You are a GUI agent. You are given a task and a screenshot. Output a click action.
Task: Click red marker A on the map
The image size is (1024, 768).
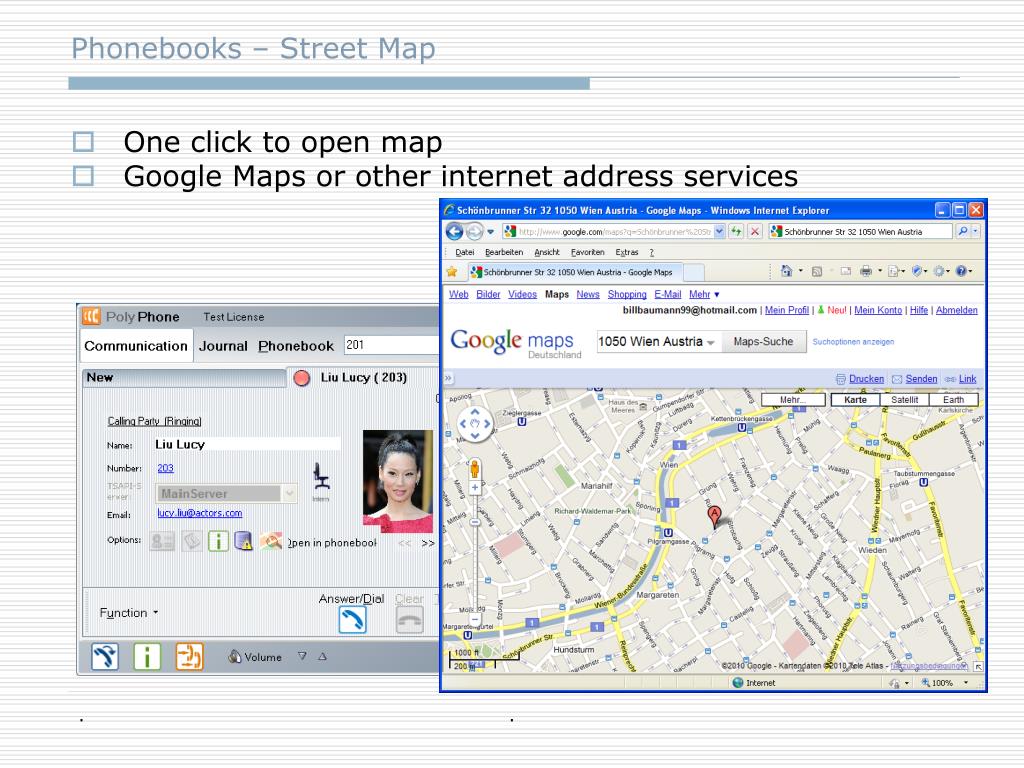(714, 517)
